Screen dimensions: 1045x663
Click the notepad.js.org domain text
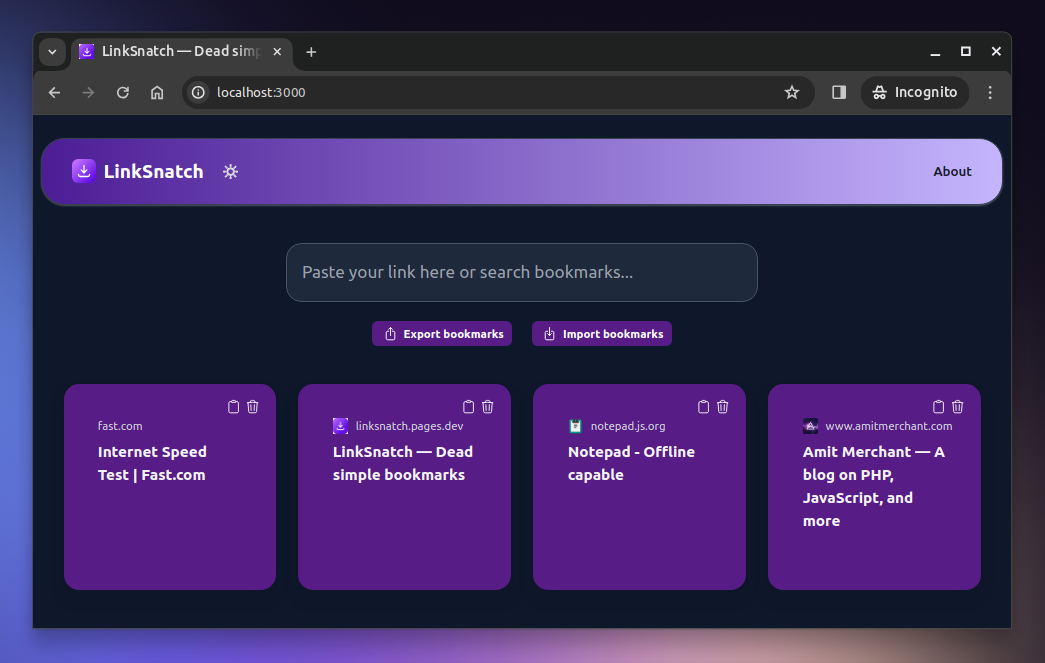628,426
